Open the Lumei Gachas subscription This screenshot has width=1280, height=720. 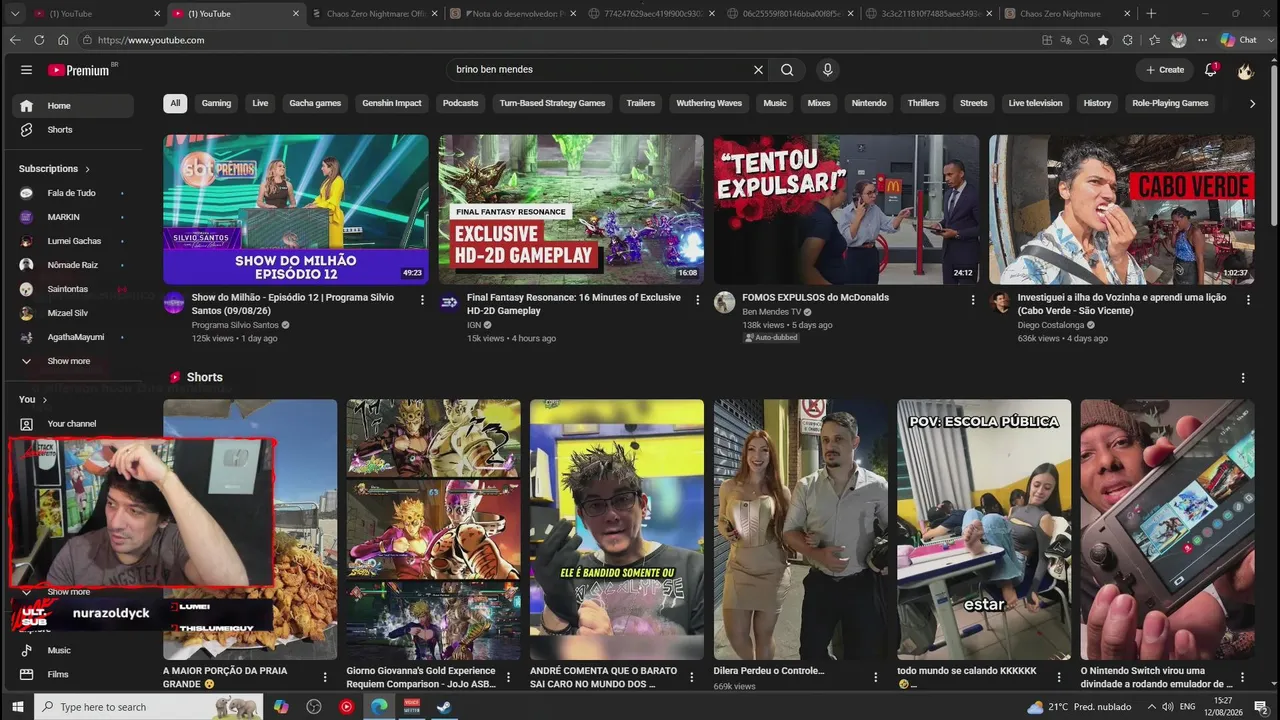point(73,241)
